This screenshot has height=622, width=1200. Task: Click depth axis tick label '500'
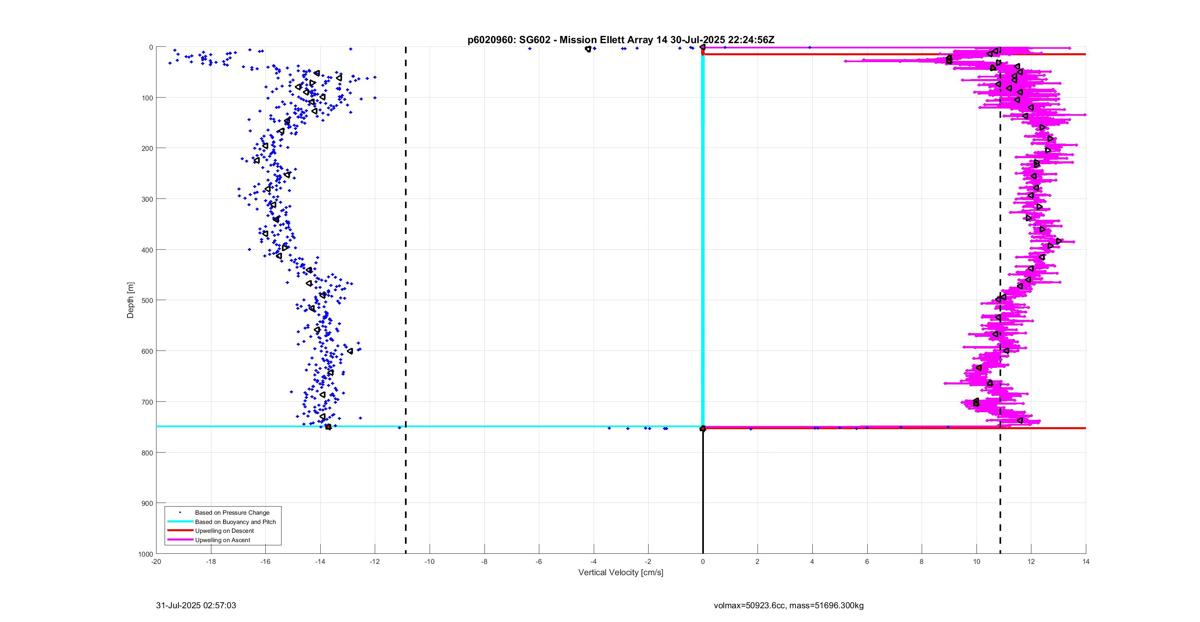(147, 300)
